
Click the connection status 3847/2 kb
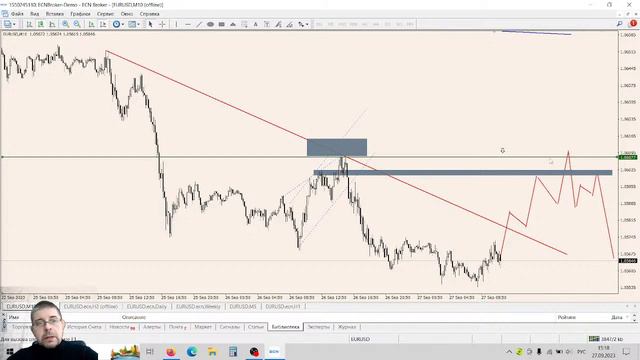606,339
